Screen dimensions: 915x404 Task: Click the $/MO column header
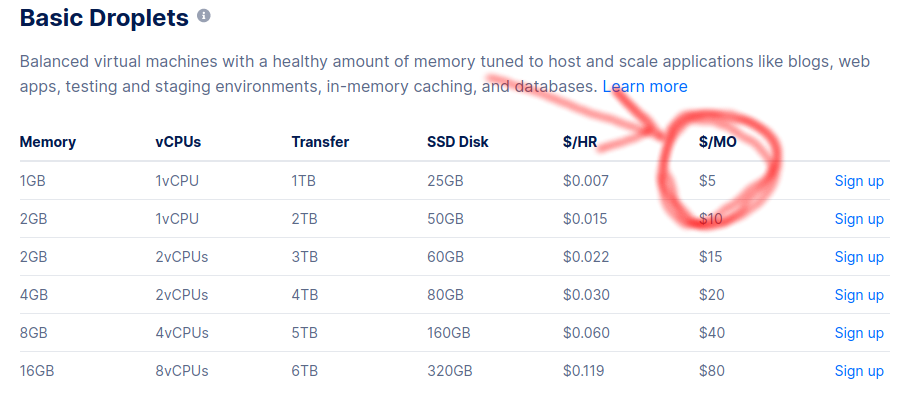pyautogui.click(x=718, y=142)
